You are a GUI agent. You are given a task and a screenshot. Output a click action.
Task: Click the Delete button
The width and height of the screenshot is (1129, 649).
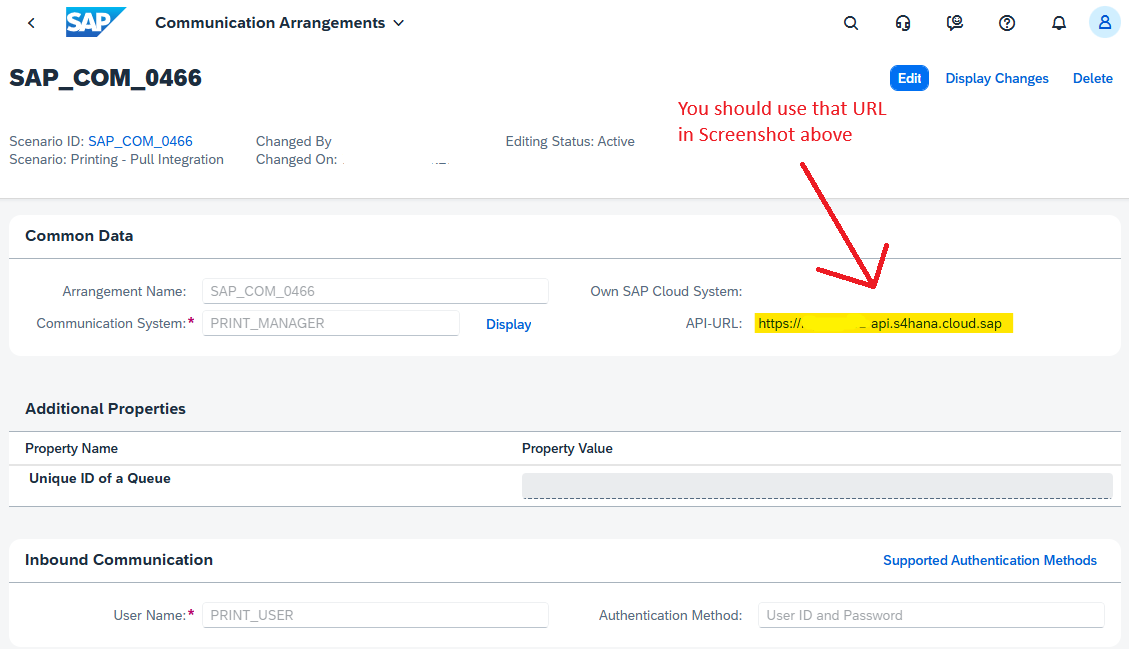[x=1092, y=79]
